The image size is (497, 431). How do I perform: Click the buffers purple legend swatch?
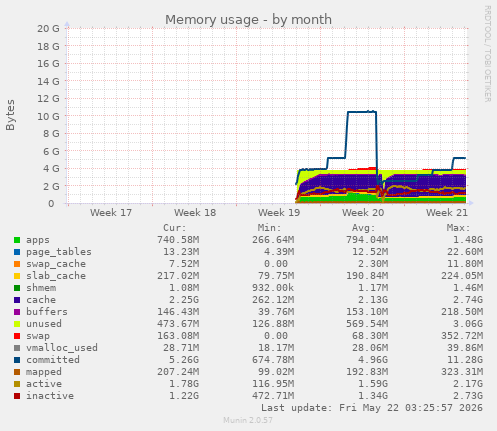pyautogui.click(x=17, y=312)
